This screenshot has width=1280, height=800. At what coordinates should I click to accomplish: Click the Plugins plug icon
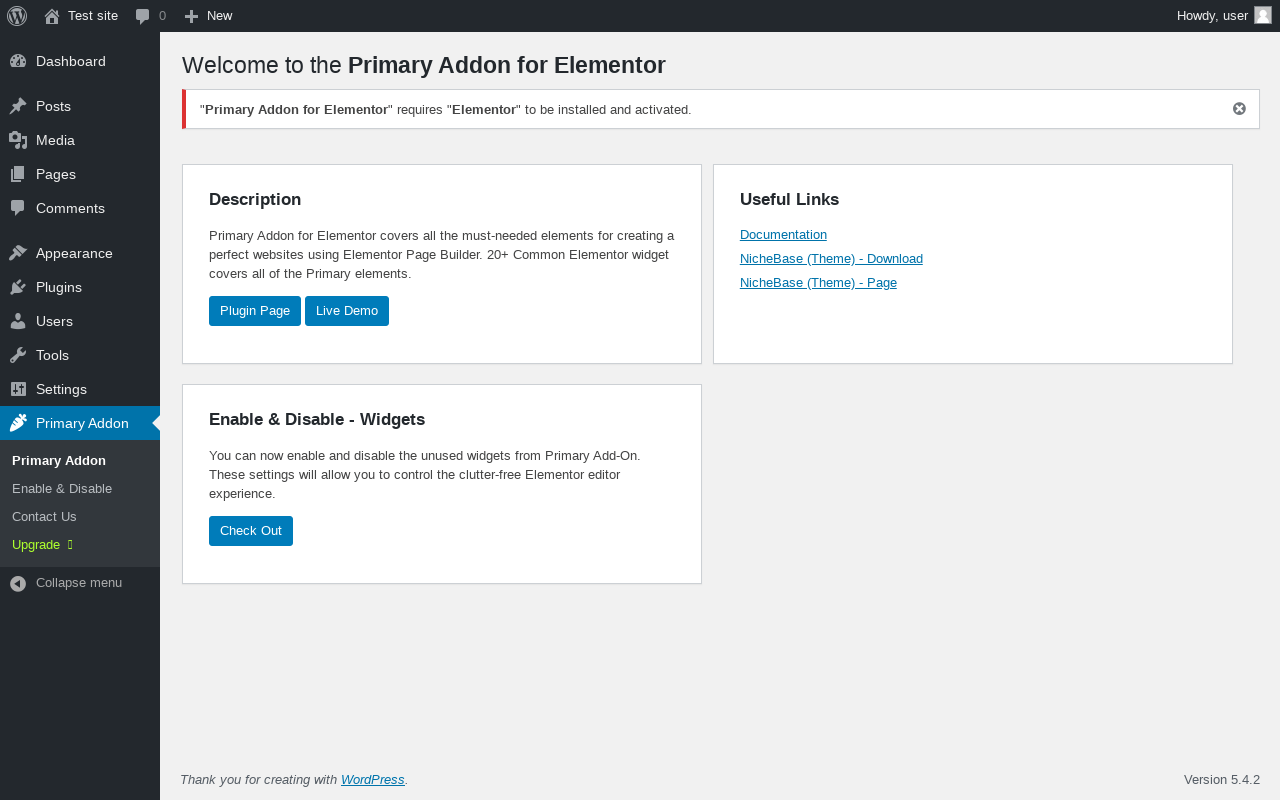[x=18, y=287]
